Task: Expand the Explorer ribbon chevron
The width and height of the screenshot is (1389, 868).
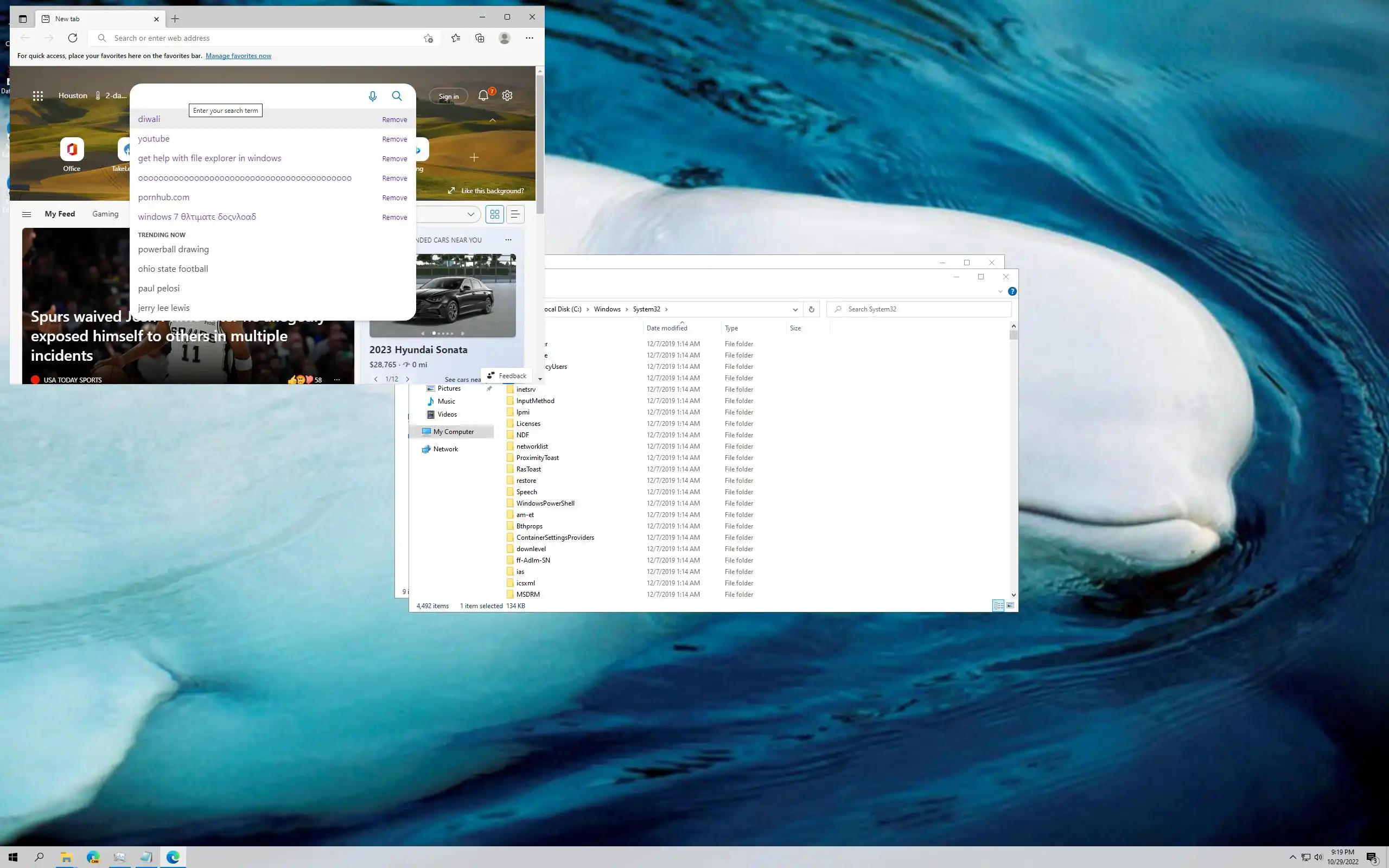Action: (1000, 292)
